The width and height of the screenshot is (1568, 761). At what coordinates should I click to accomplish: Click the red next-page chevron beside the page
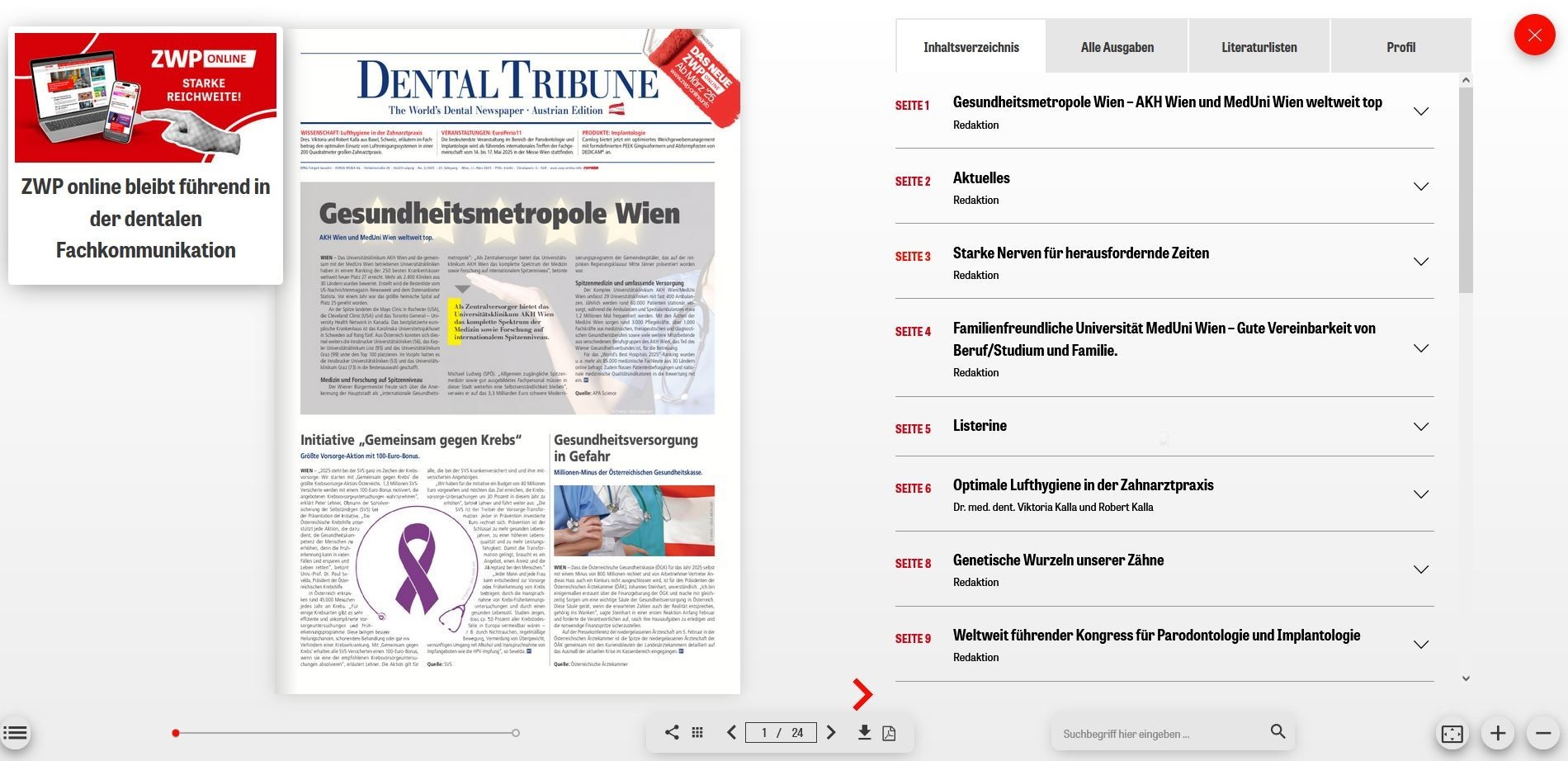(862, 694)
